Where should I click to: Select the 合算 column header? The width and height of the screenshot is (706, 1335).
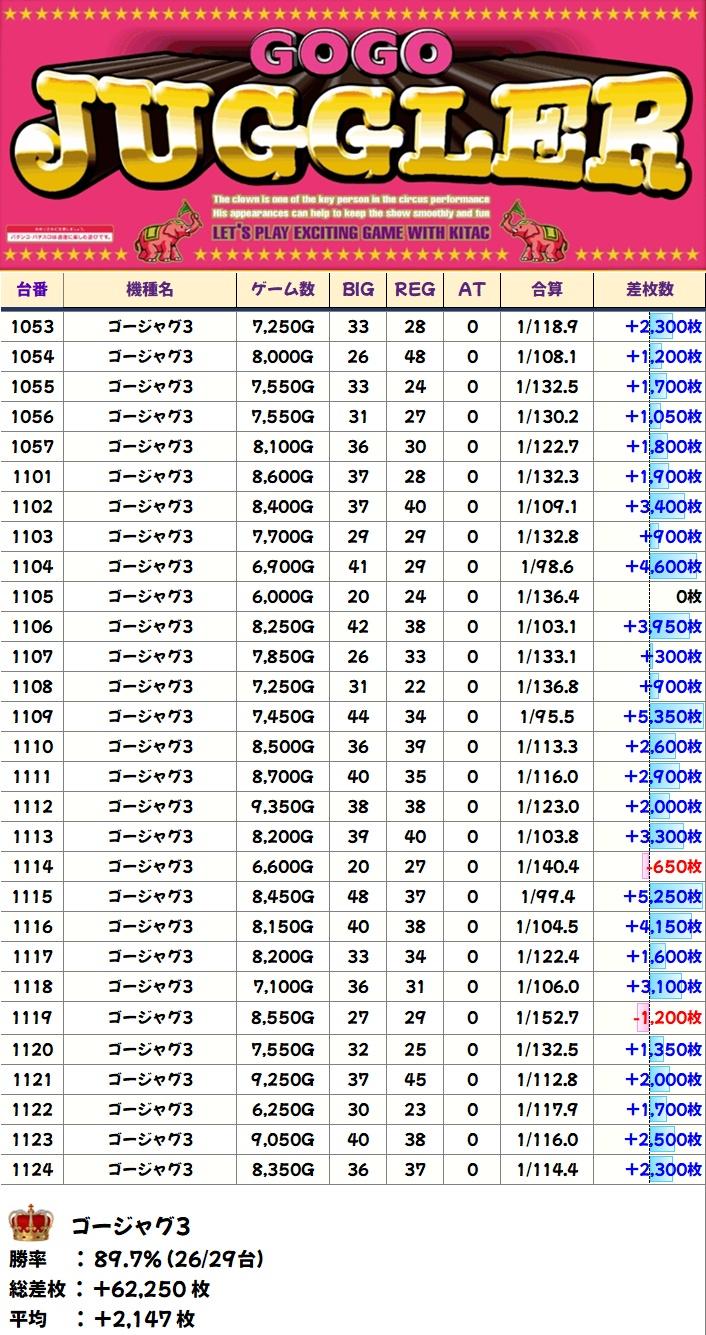pyautogui.click(x=546, y=289)
